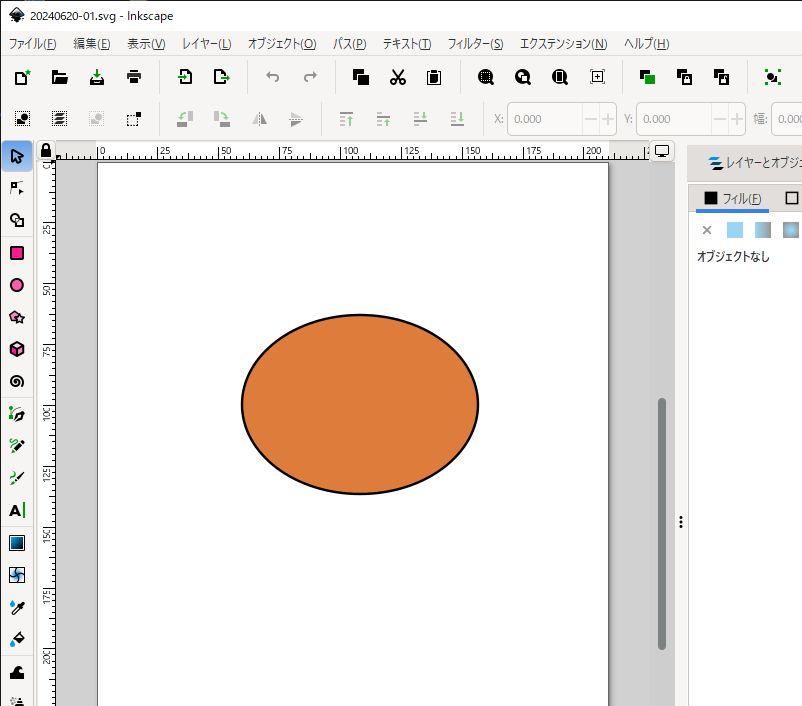Toggle the guide lock at ruler corner
This screenshot has width=802, height=706.
(45, 151)
